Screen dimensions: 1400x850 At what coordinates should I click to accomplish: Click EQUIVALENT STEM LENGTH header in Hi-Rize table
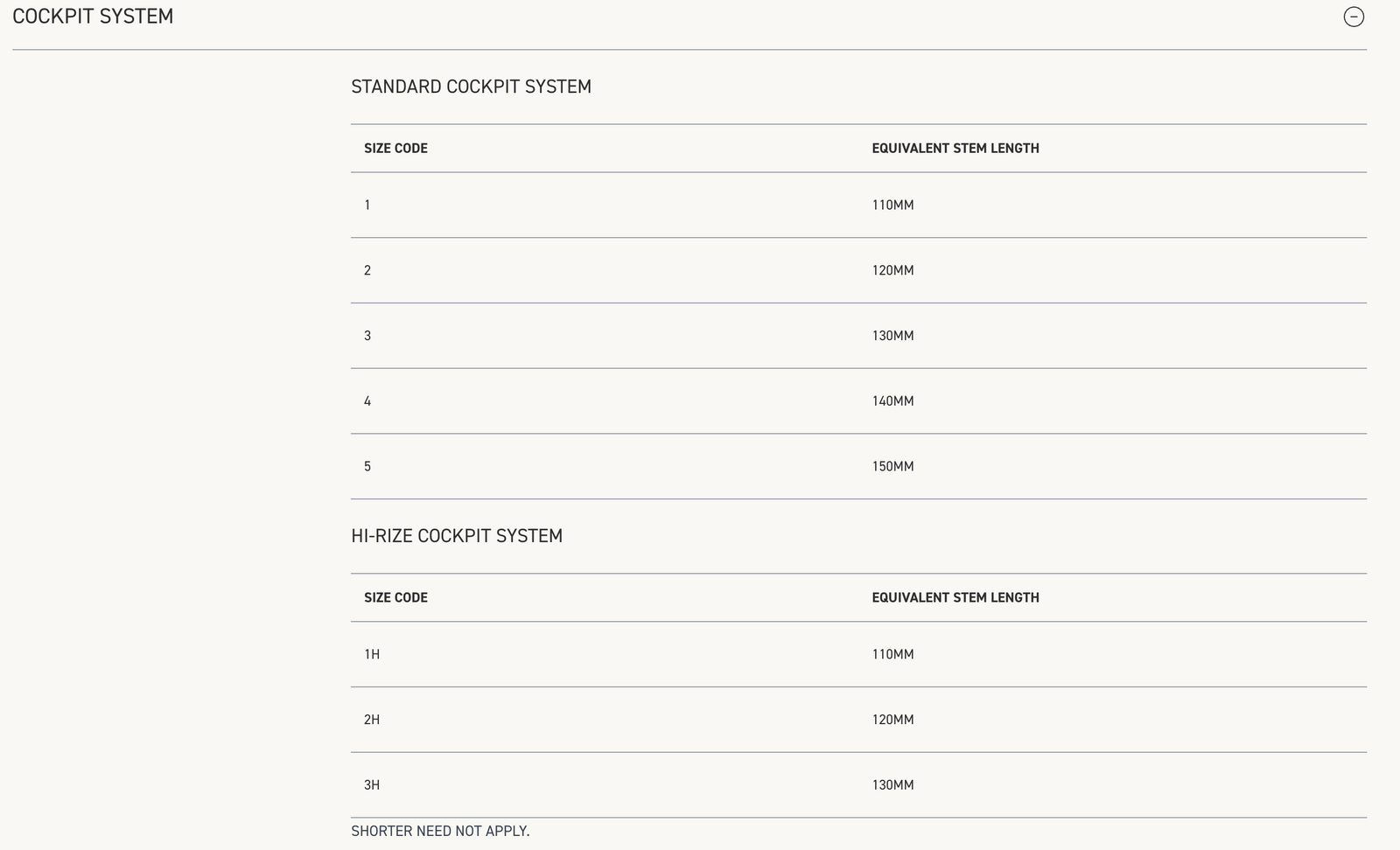(x=955, y=598)
